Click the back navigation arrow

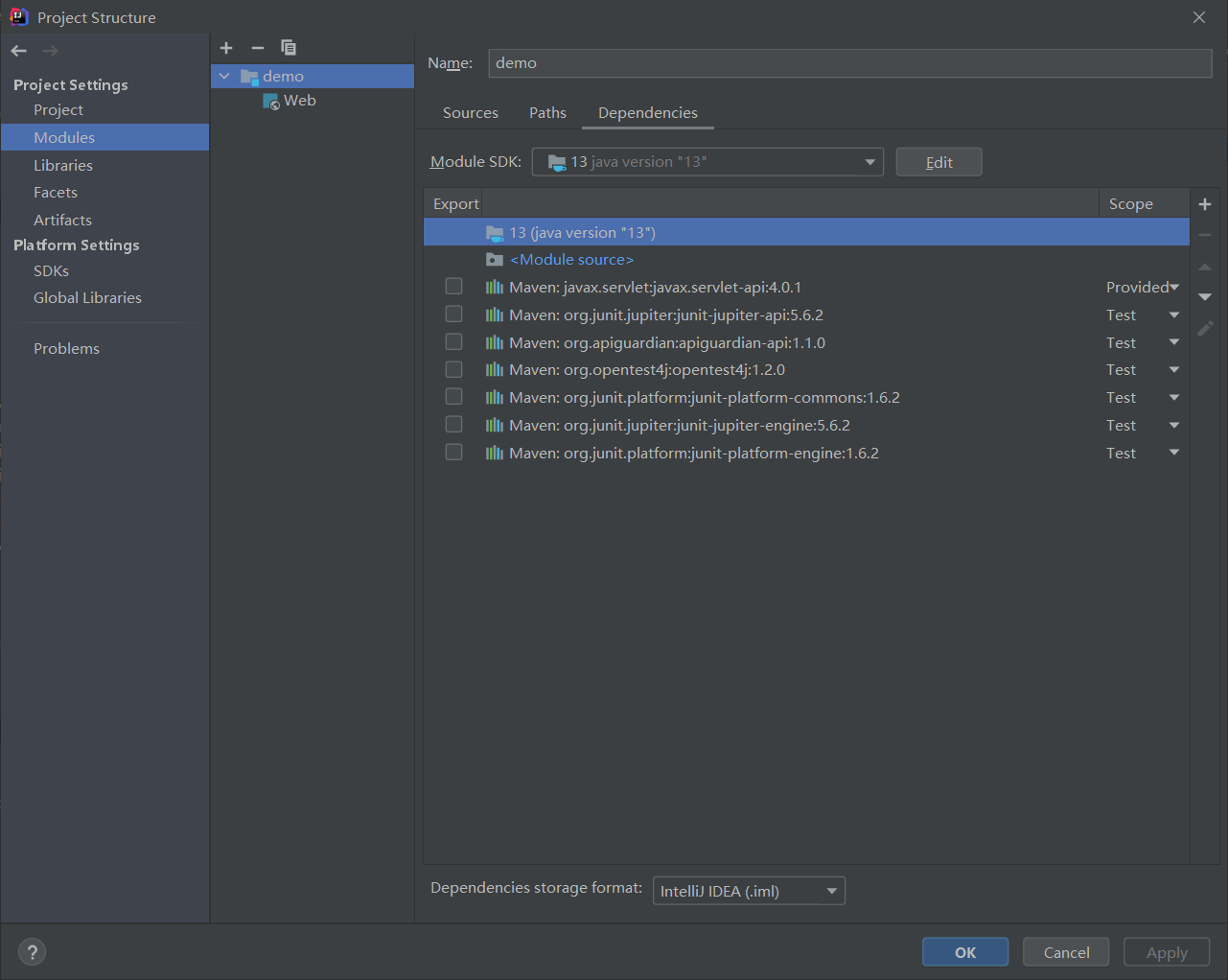[19, 51]
